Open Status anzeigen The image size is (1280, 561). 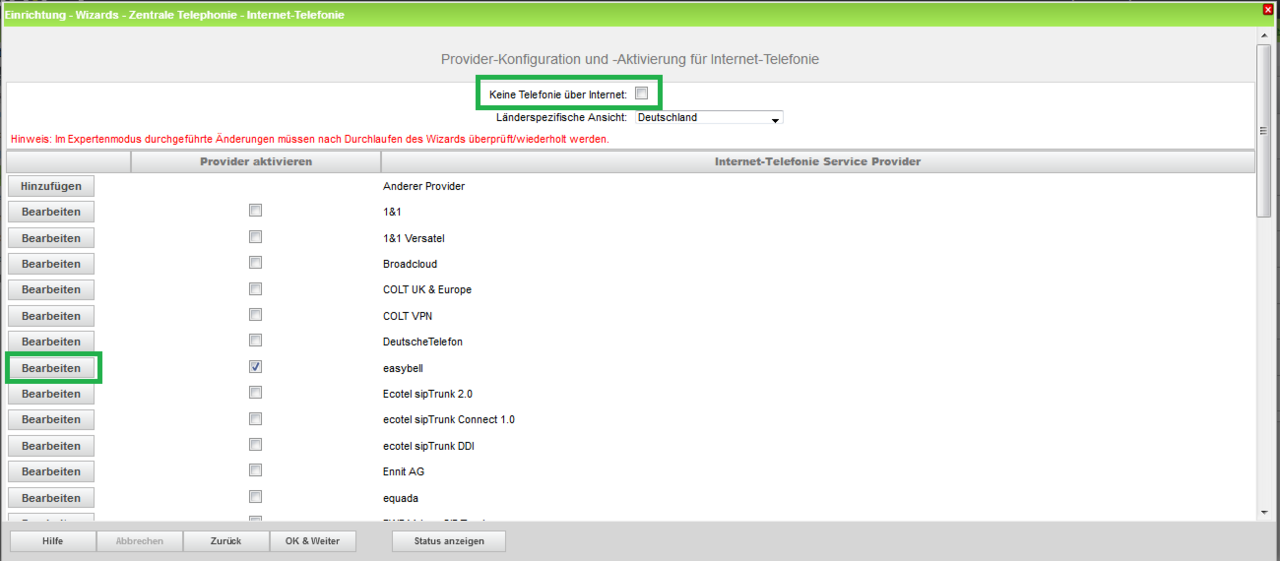coord(449,541)
